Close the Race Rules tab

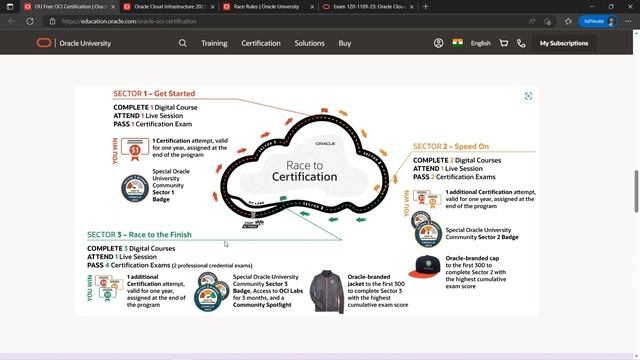(312, 7)
